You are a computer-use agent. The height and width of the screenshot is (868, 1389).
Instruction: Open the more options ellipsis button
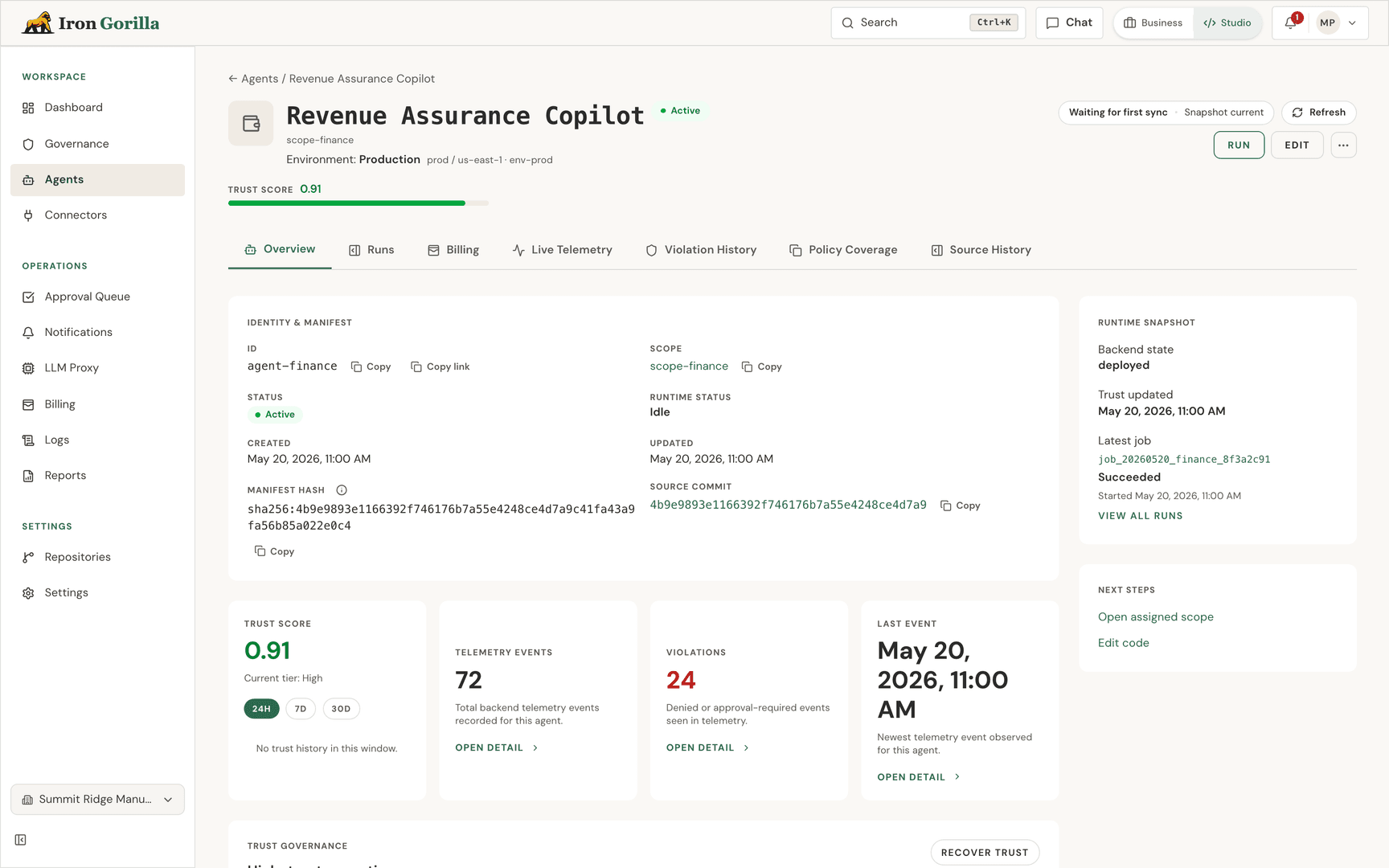click(x=1343, y=145)
